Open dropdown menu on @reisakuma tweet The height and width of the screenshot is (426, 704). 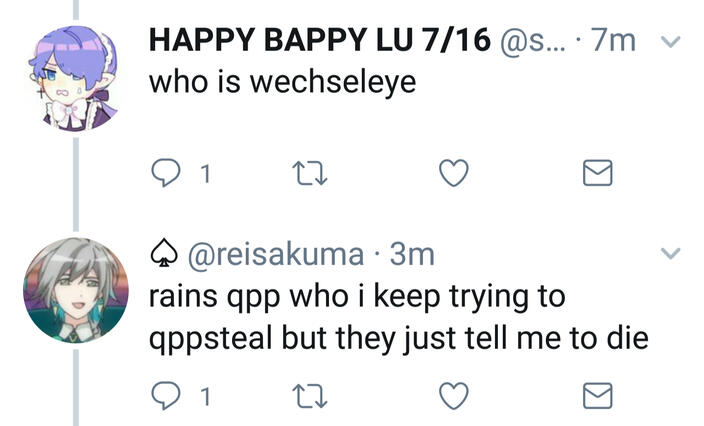pos(672,252)
